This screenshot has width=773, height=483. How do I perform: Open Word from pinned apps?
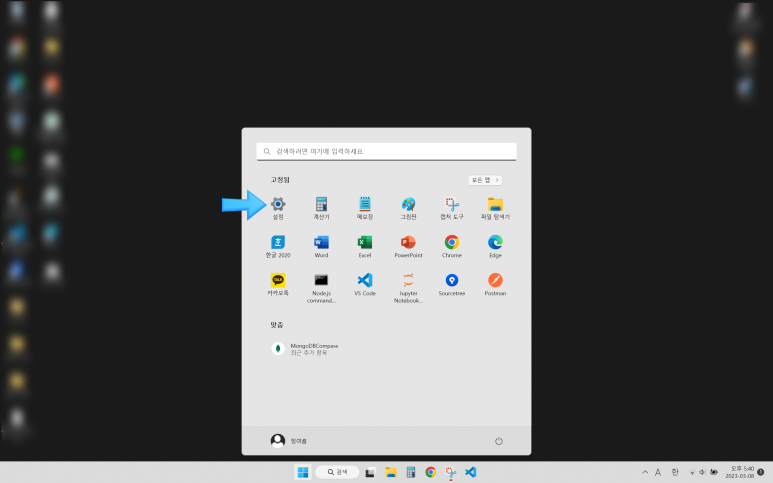point(321,246)
